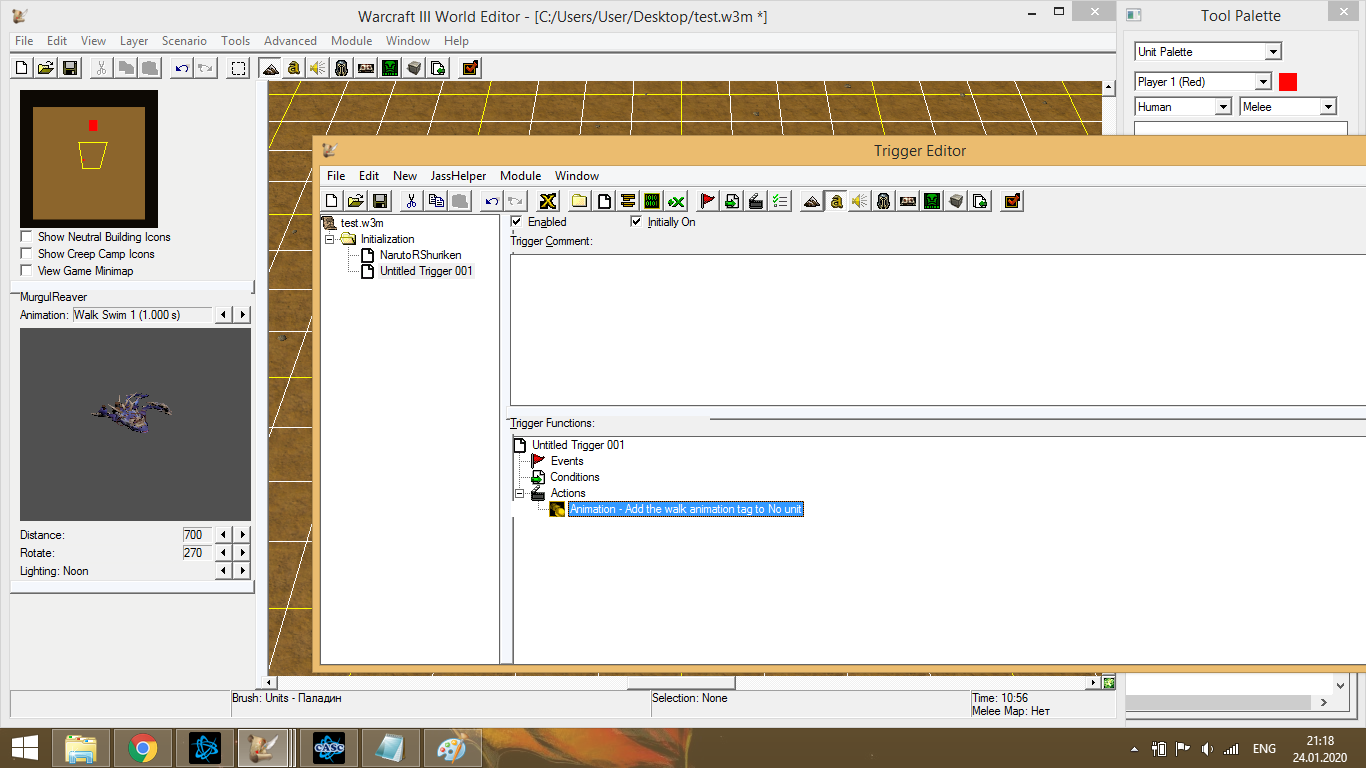Collapse the Actions node
Screen dimensions: 1366x768
click(519, 493)
